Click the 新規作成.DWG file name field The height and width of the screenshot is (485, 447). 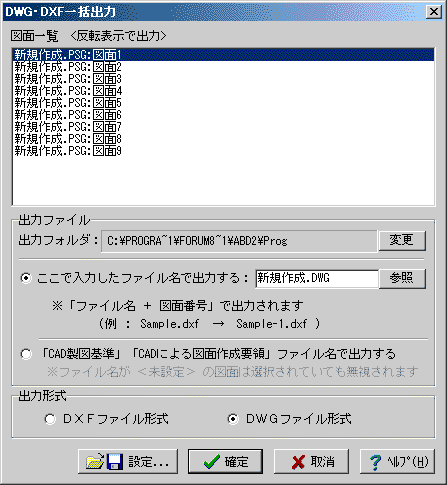(x=317, y=278)
